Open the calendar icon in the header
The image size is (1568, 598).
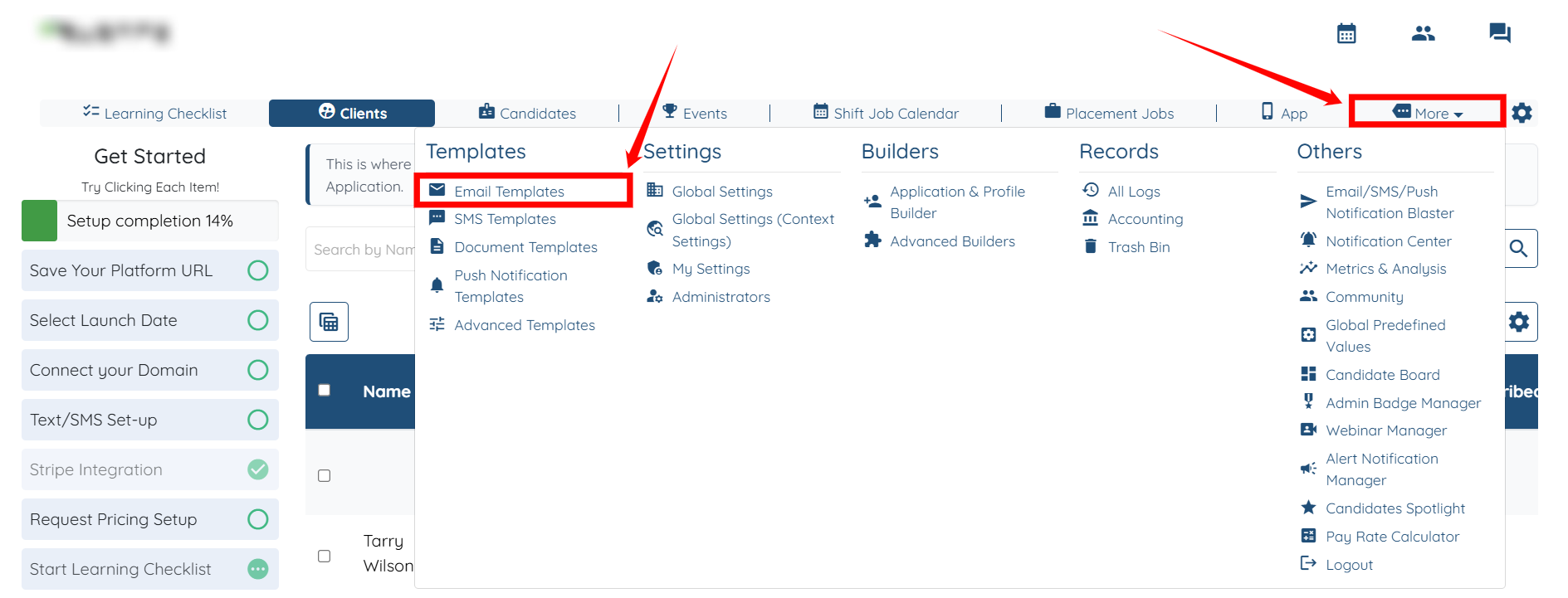[1346, 33]
